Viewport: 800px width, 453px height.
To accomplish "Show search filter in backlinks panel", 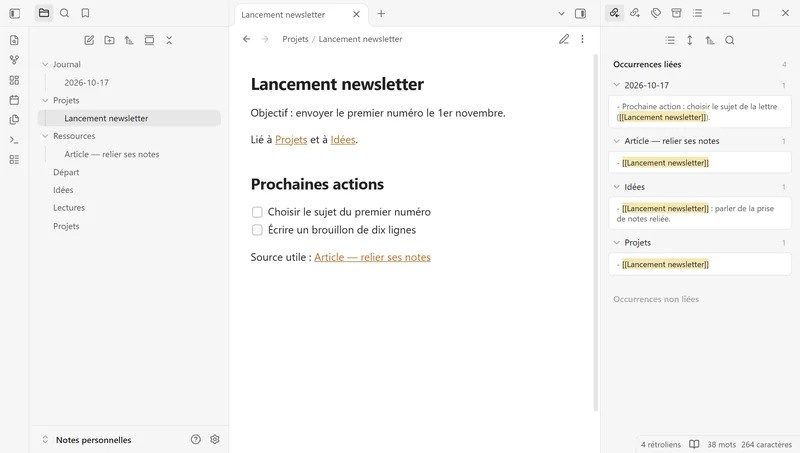I will click(x=730, y=40).
